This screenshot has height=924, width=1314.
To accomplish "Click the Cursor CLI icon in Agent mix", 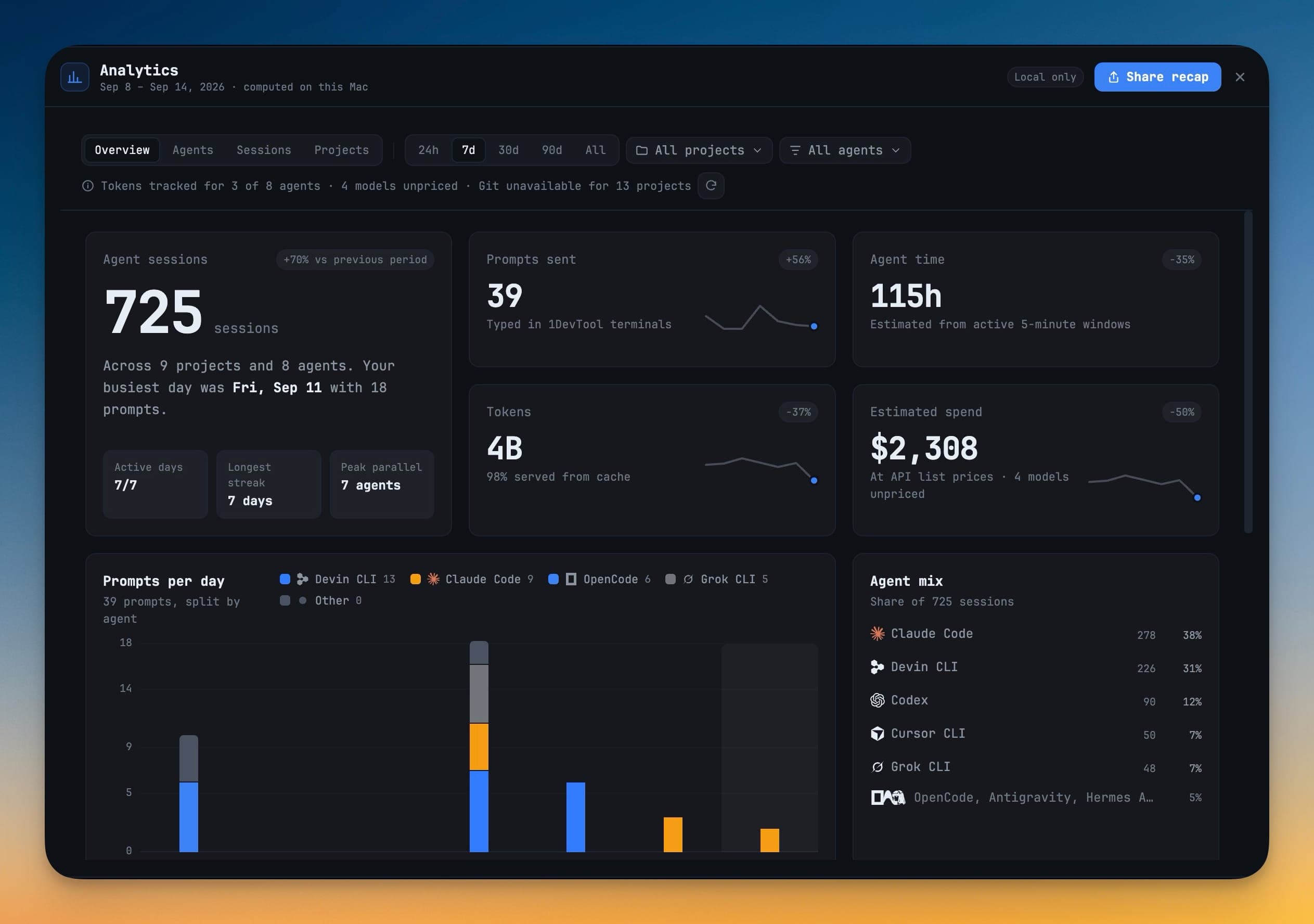I will tap(878, 734).
